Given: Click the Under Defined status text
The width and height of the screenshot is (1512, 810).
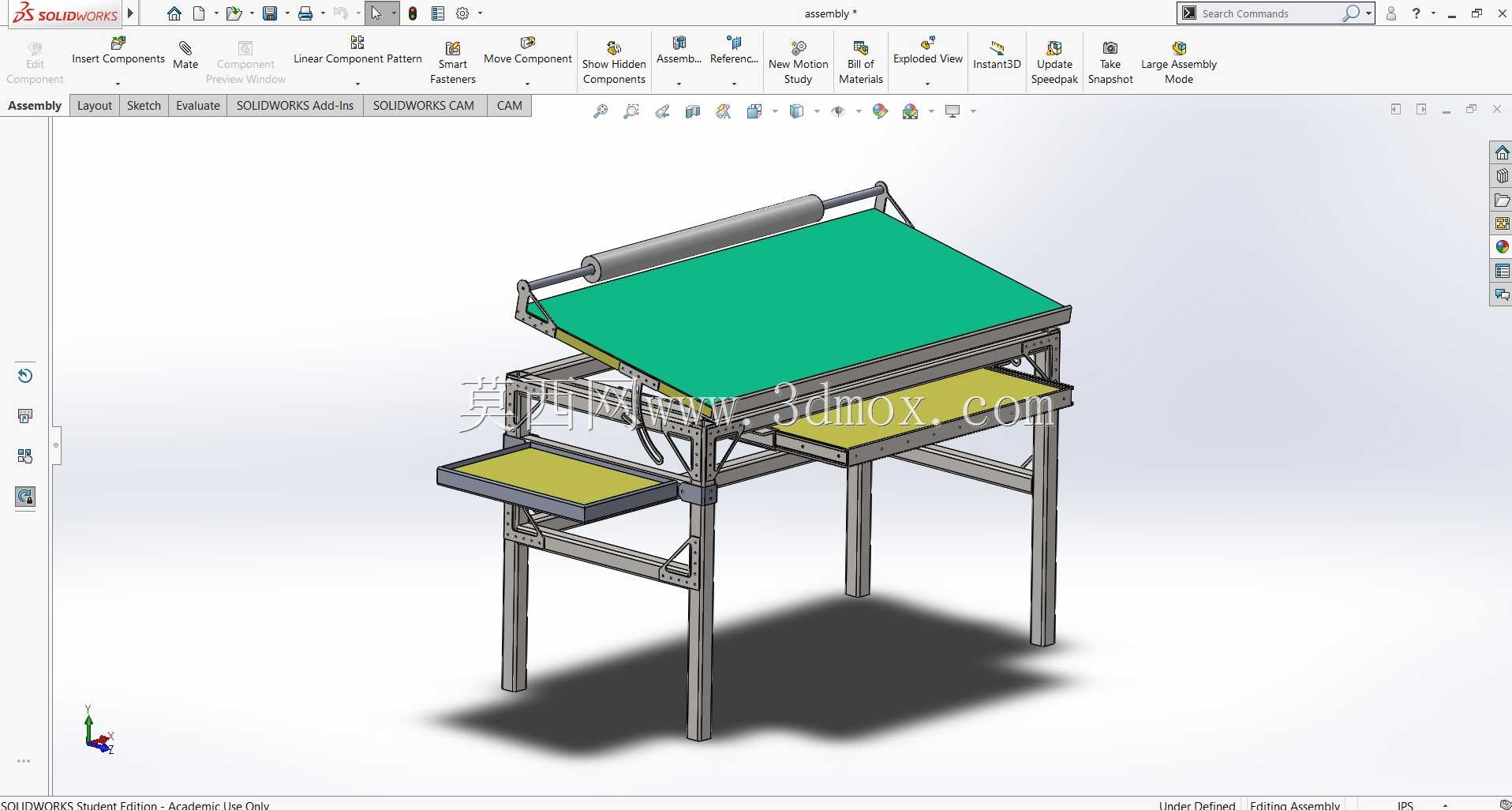Looking at the screenshot, I should [1196, 805].
